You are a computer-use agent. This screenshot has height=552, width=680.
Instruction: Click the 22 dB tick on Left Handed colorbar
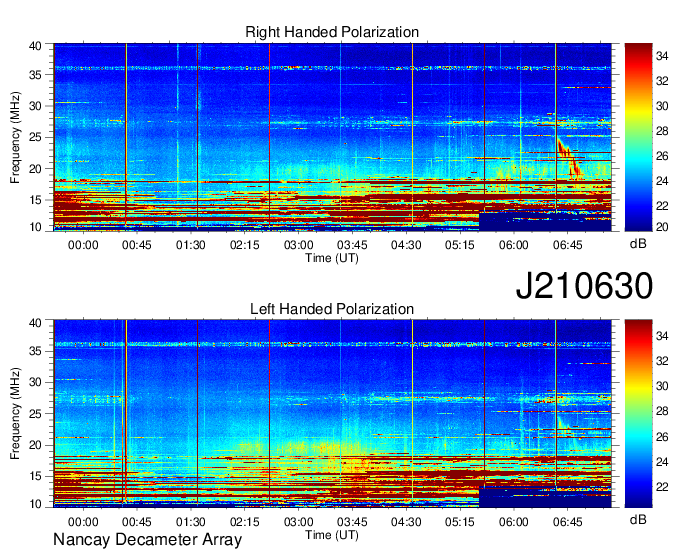click(662, 487)
